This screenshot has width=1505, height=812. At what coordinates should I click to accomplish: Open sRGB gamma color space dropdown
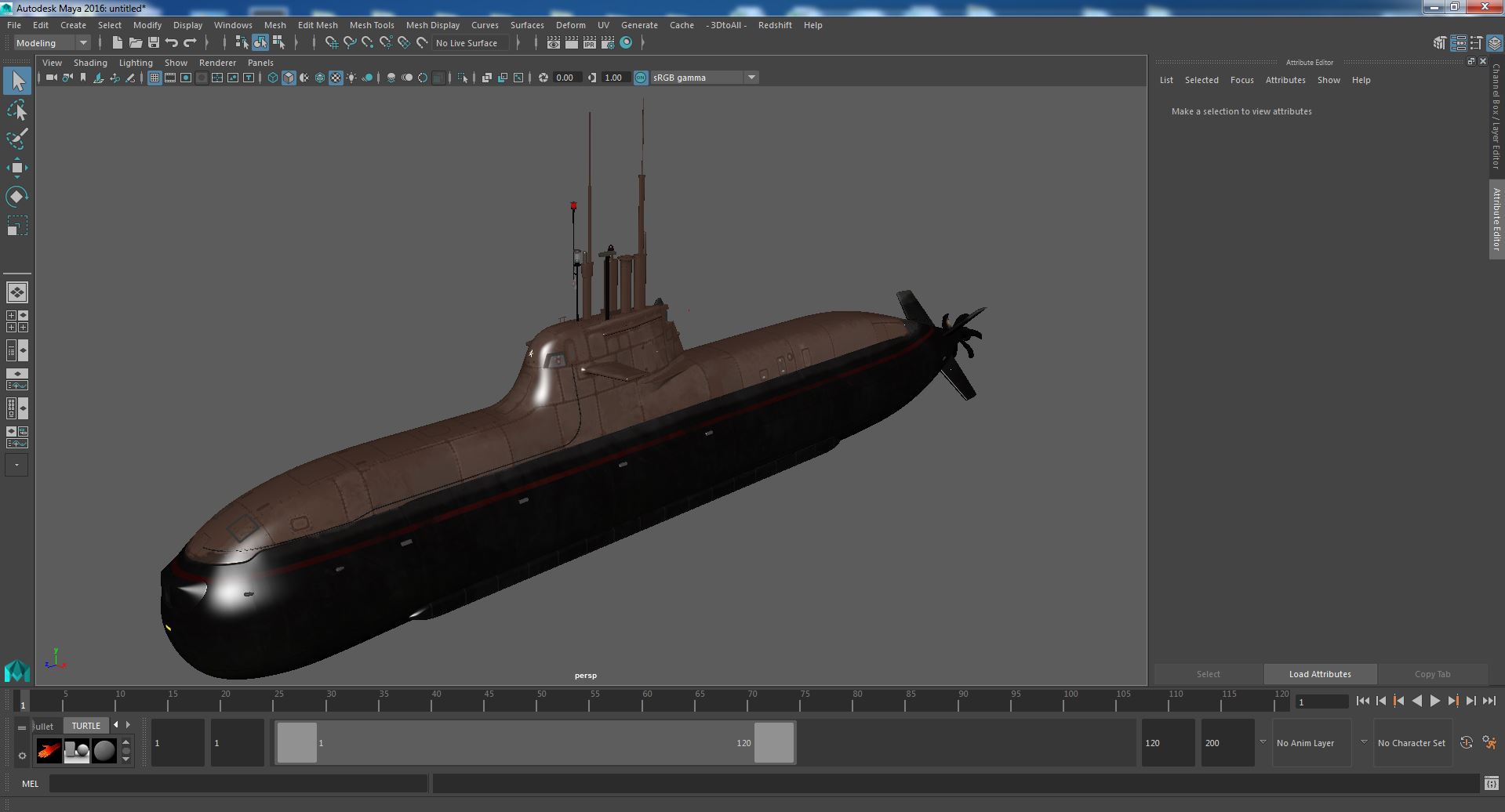tap(703, 78)
